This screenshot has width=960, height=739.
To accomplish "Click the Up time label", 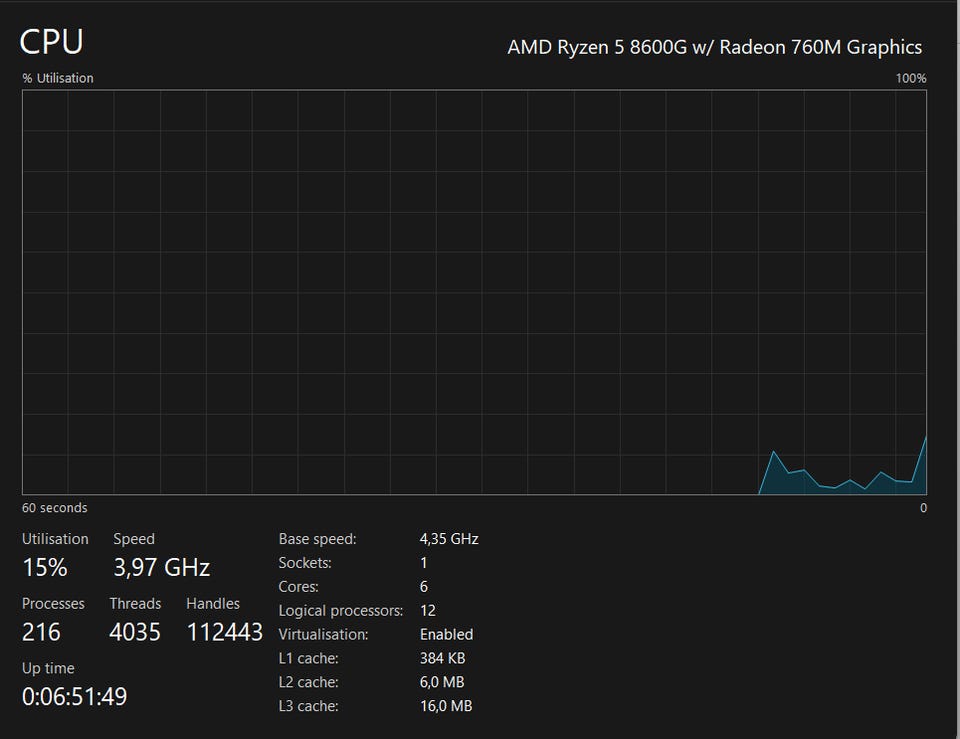I will click(x=48, y=668).
